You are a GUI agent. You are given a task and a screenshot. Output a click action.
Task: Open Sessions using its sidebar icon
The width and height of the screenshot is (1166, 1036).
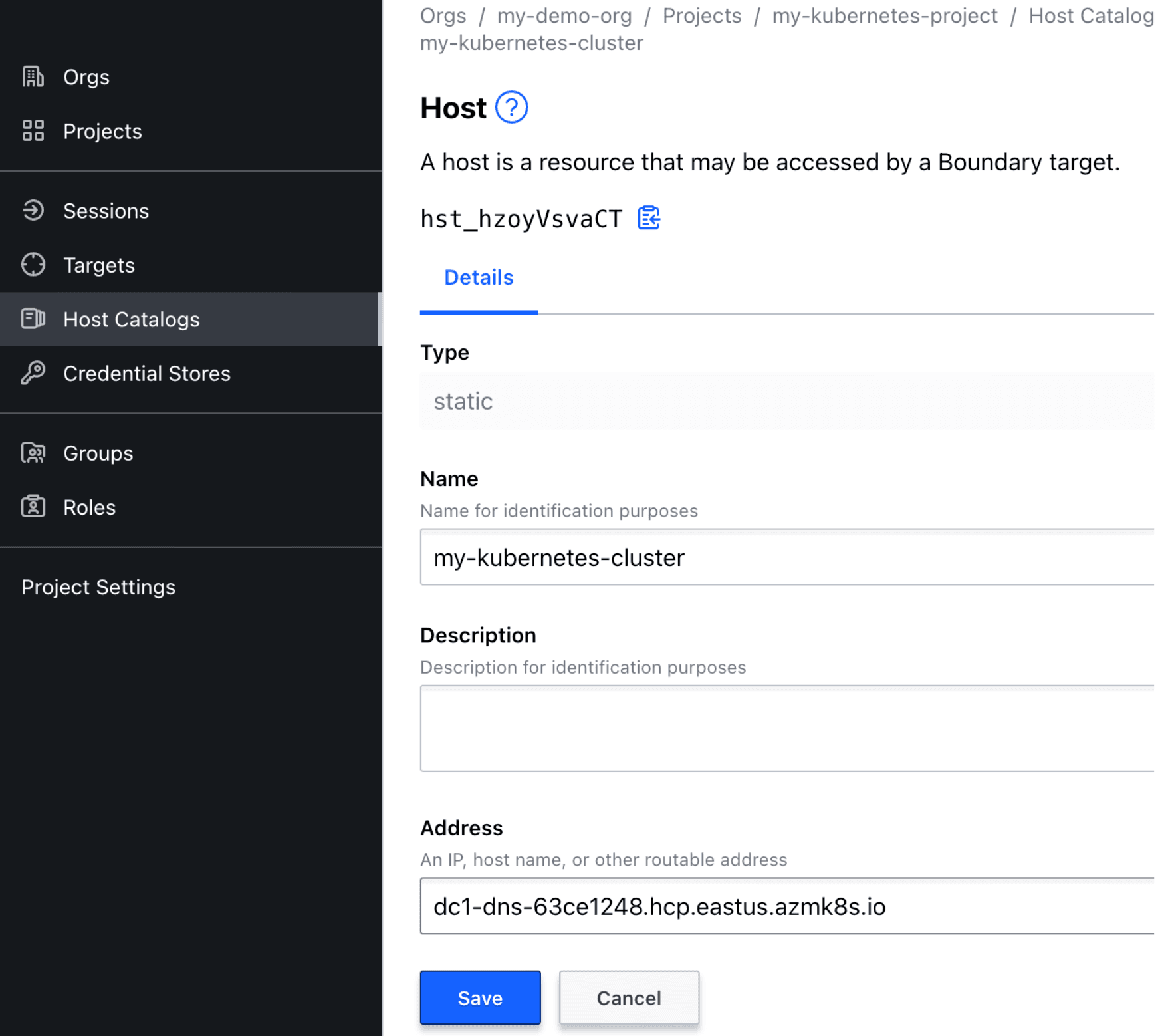click(33, 211)
